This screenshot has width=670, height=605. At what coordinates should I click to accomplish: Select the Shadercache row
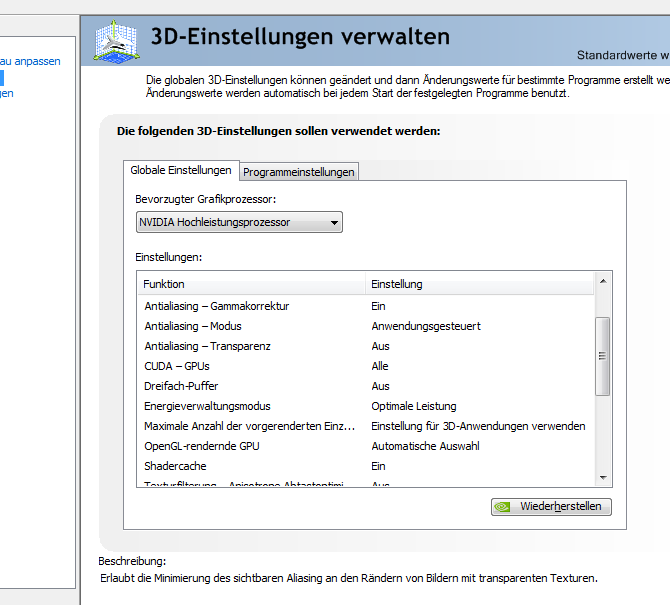click(366, 466)
